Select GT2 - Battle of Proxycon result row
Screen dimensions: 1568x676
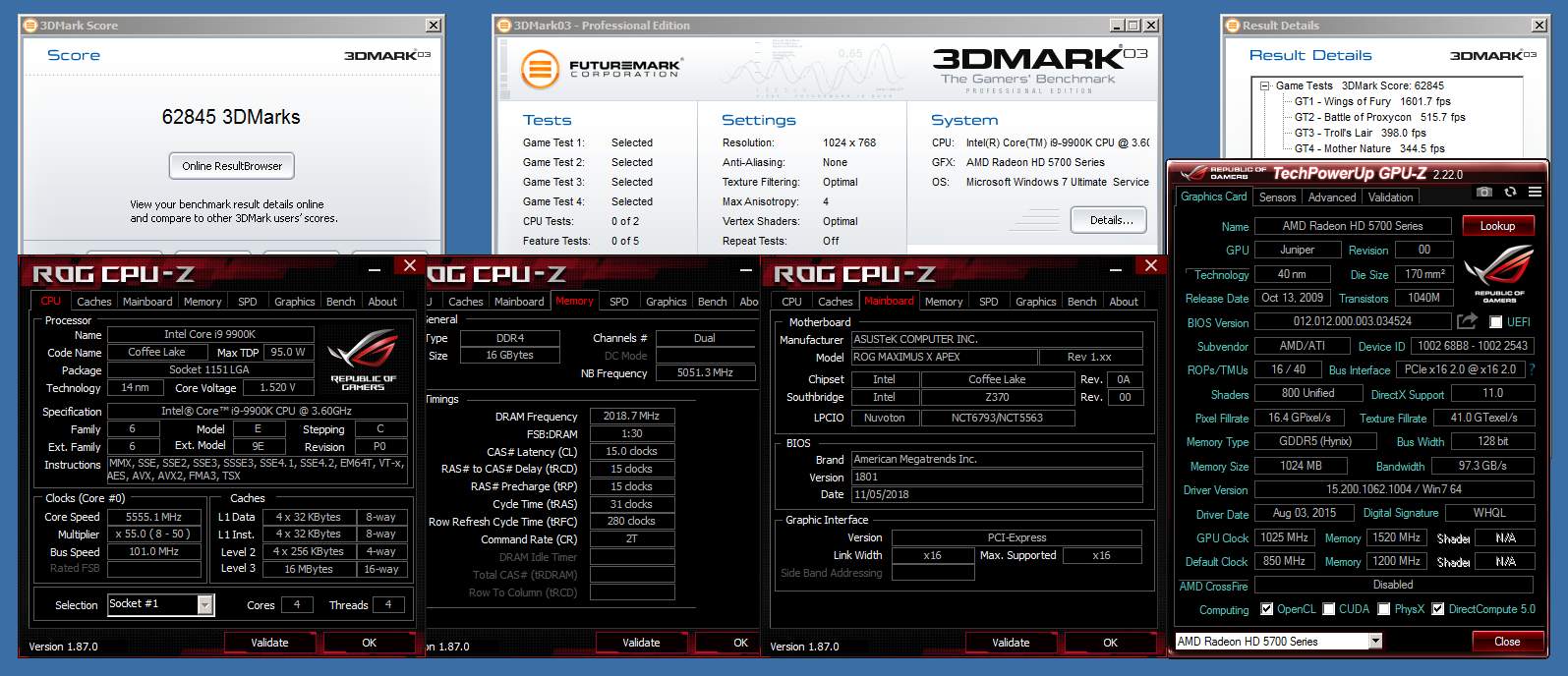point(1379,117)
